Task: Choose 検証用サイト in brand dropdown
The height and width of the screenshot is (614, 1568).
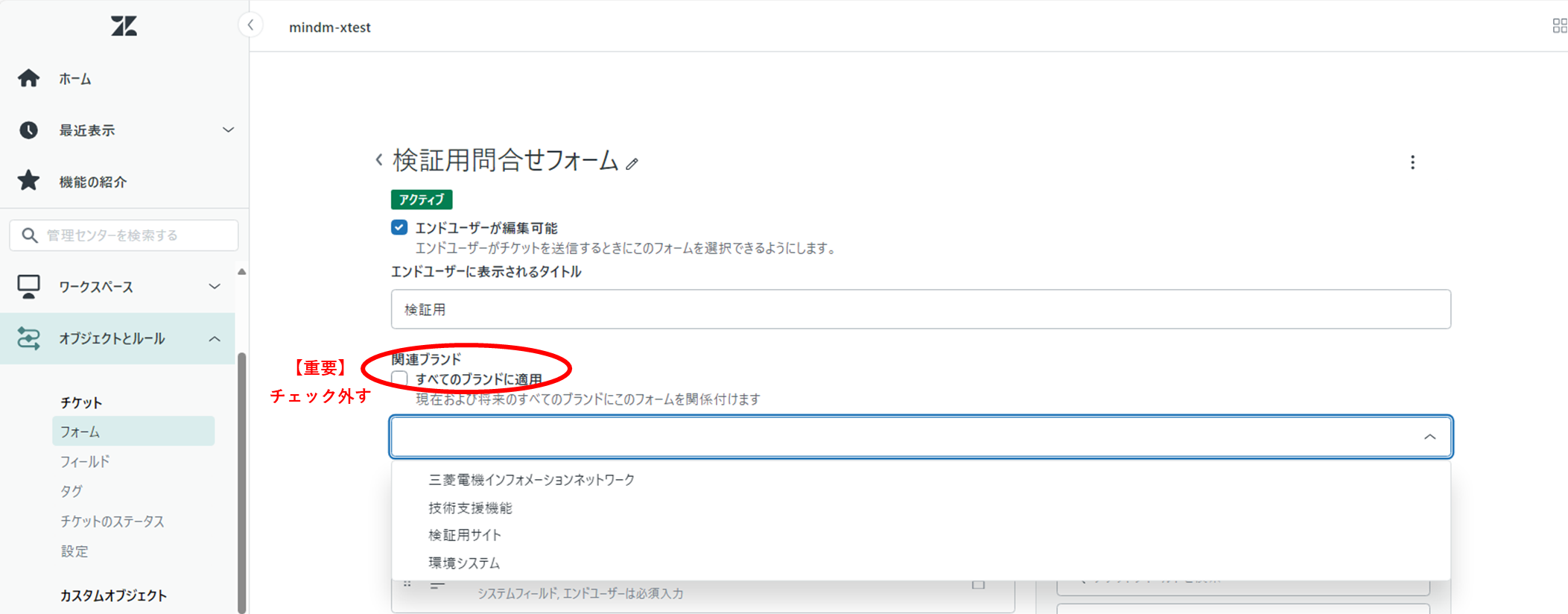Action: pos(465,535)
